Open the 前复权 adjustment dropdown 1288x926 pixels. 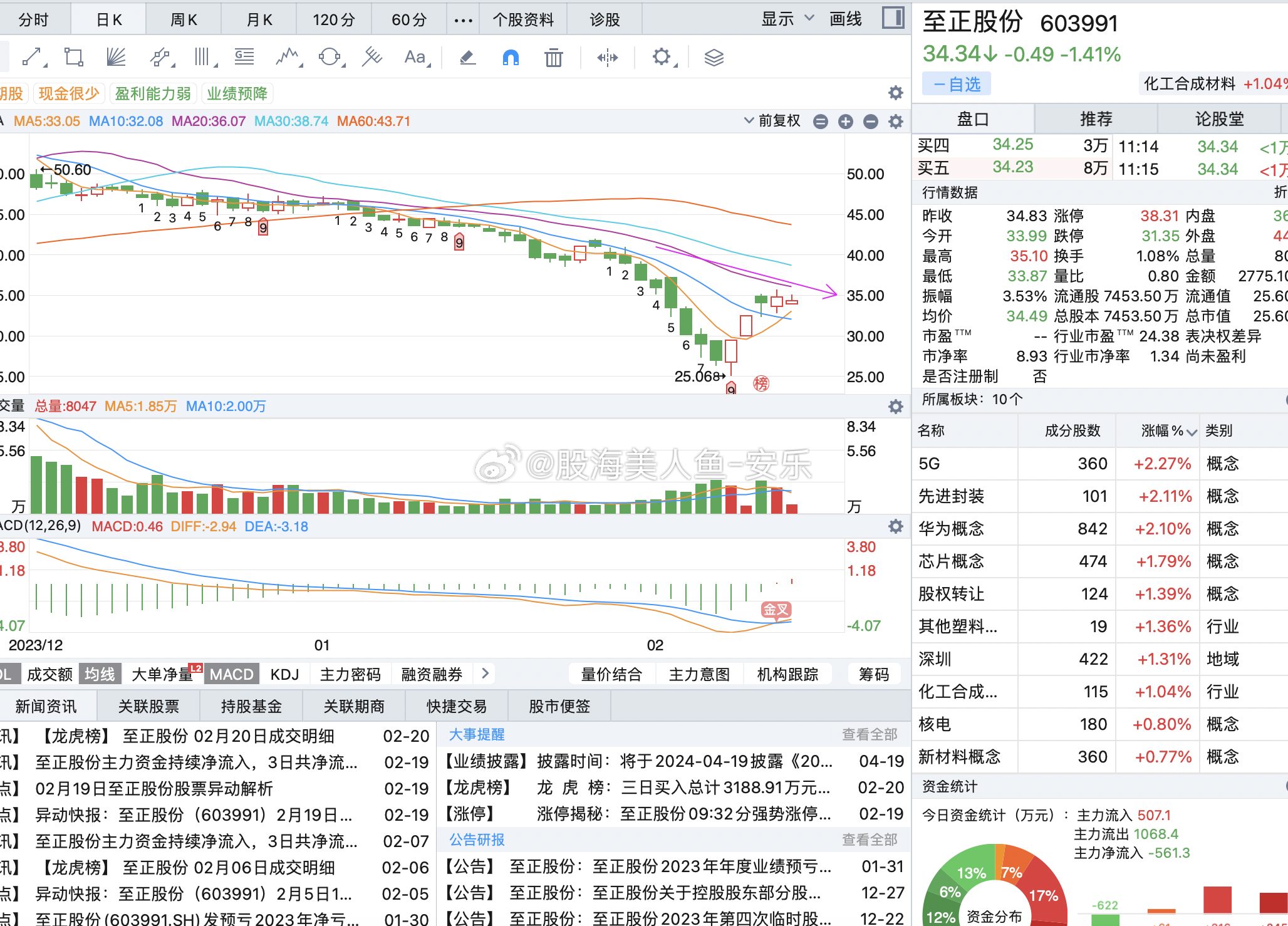[772, 121]
